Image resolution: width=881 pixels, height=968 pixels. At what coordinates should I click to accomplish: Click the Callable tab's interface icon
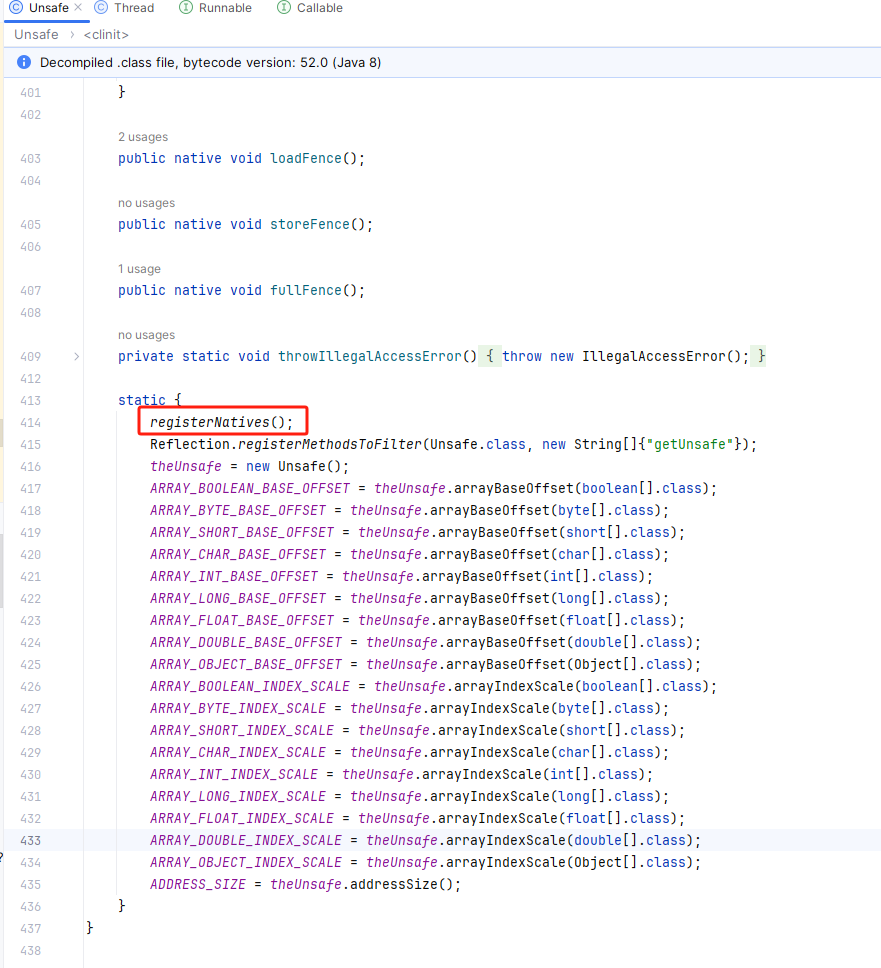pos(284,8)
